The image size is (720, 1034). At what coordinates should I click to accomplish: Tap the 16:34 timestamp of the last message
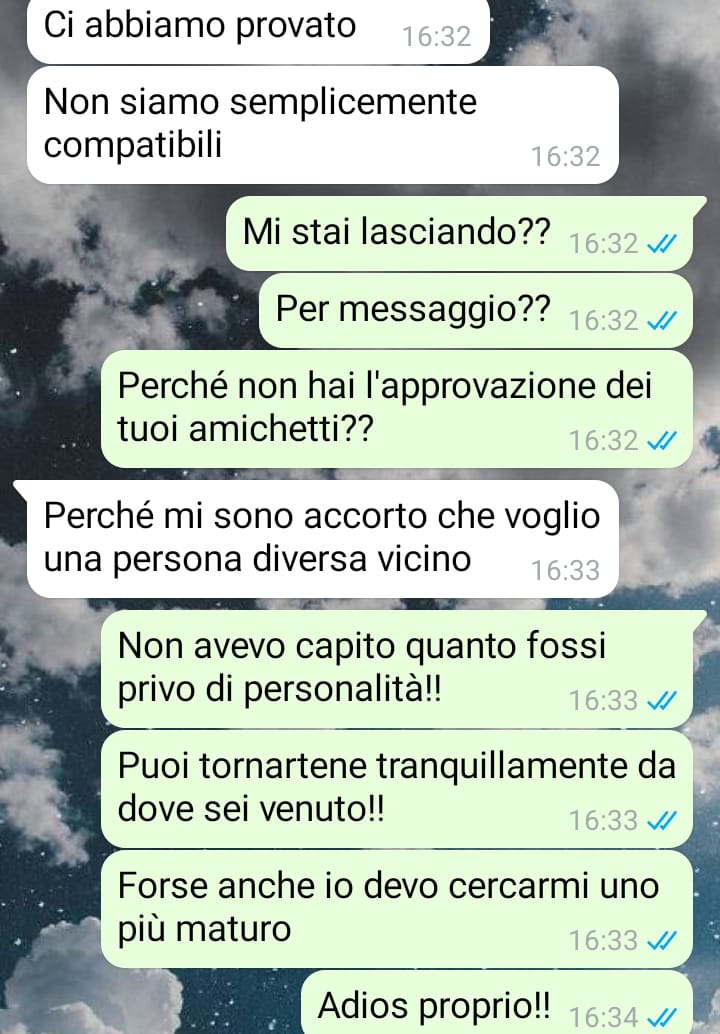[x=603, y=1018]
